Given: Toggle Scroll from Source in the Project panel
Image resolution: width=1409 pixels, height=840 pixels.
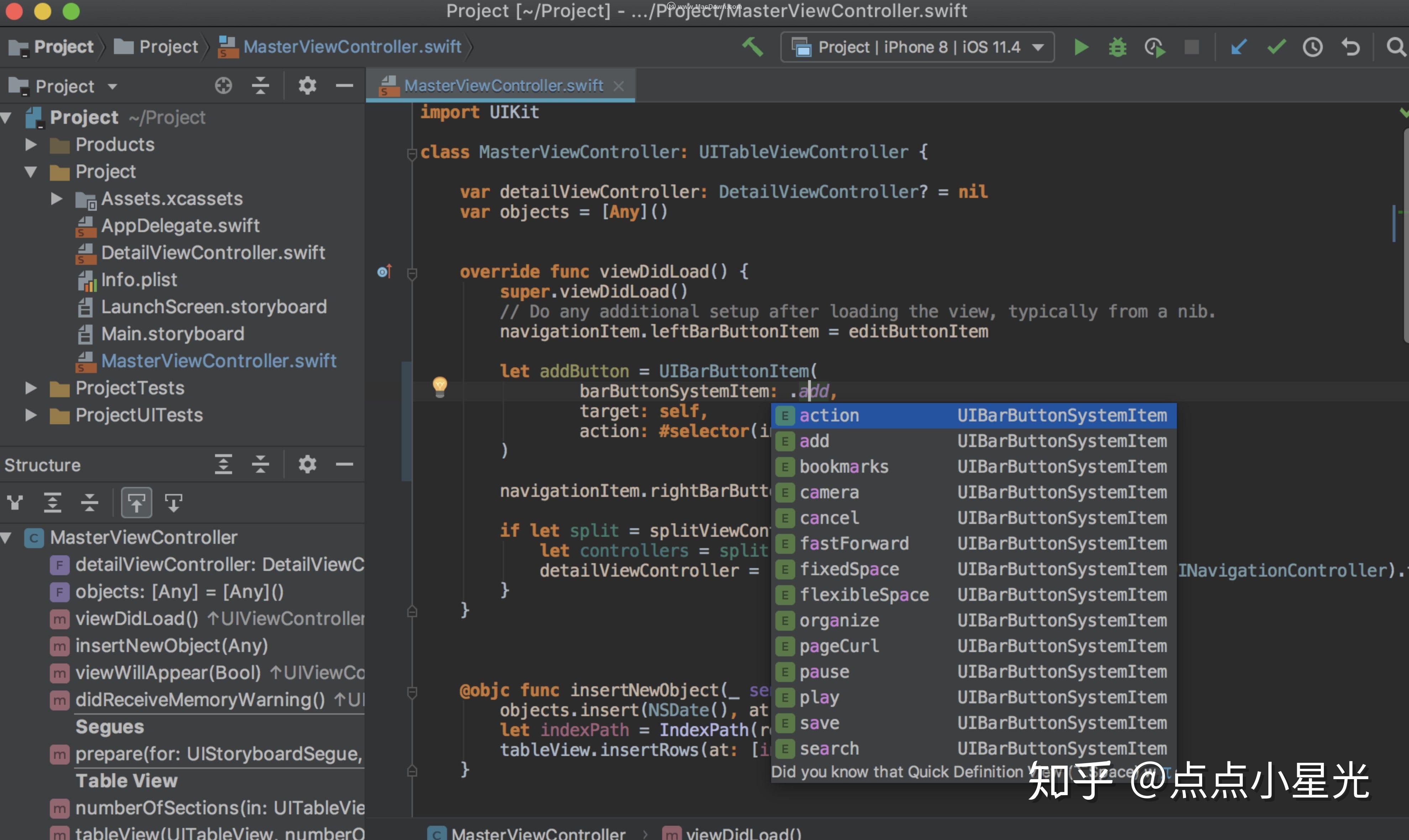Looking at the screenshot, I should click(224, 85).
